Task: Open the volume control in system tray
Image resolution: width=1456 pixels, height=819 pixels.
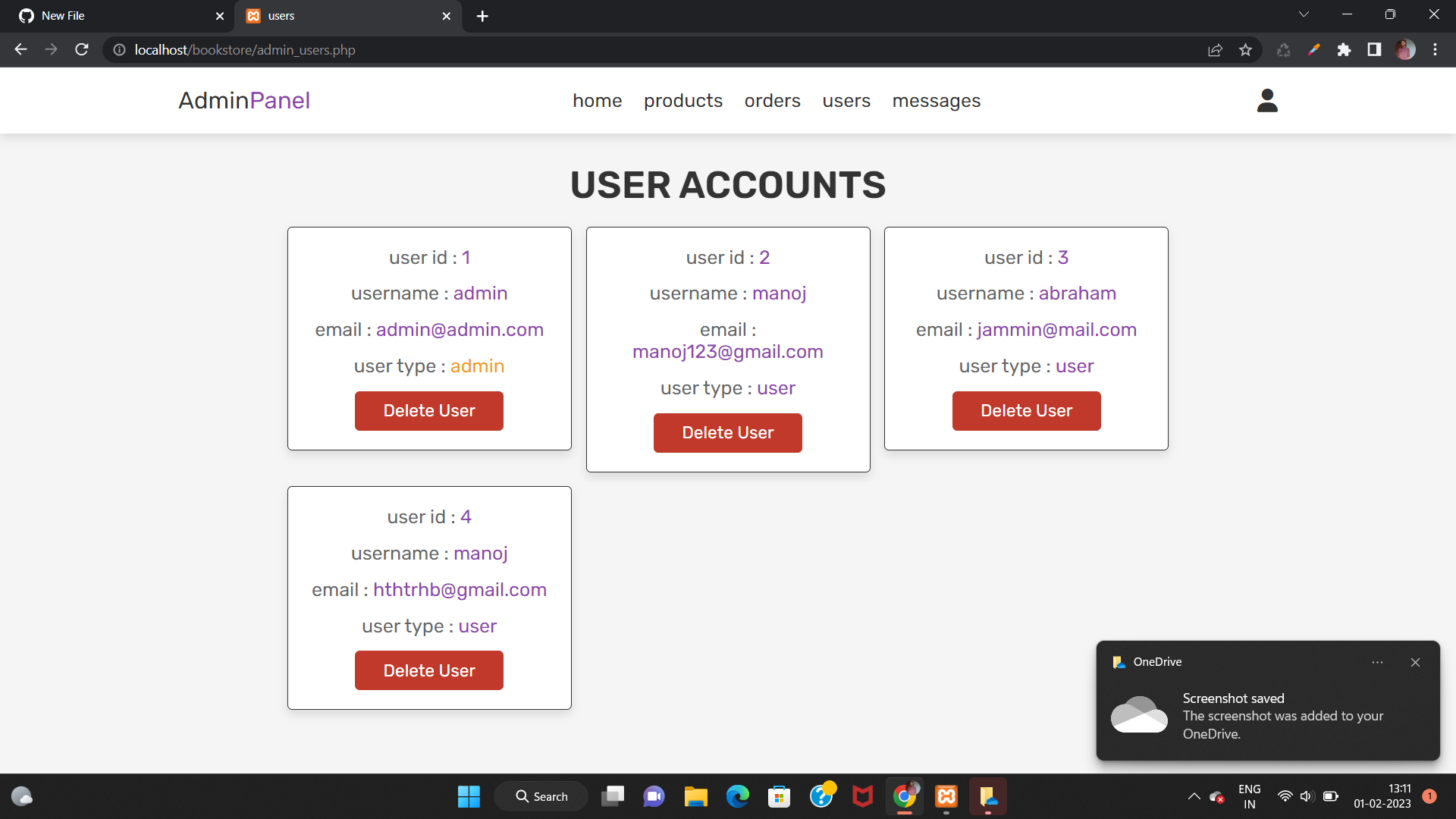Action: tap(1307, 796)
